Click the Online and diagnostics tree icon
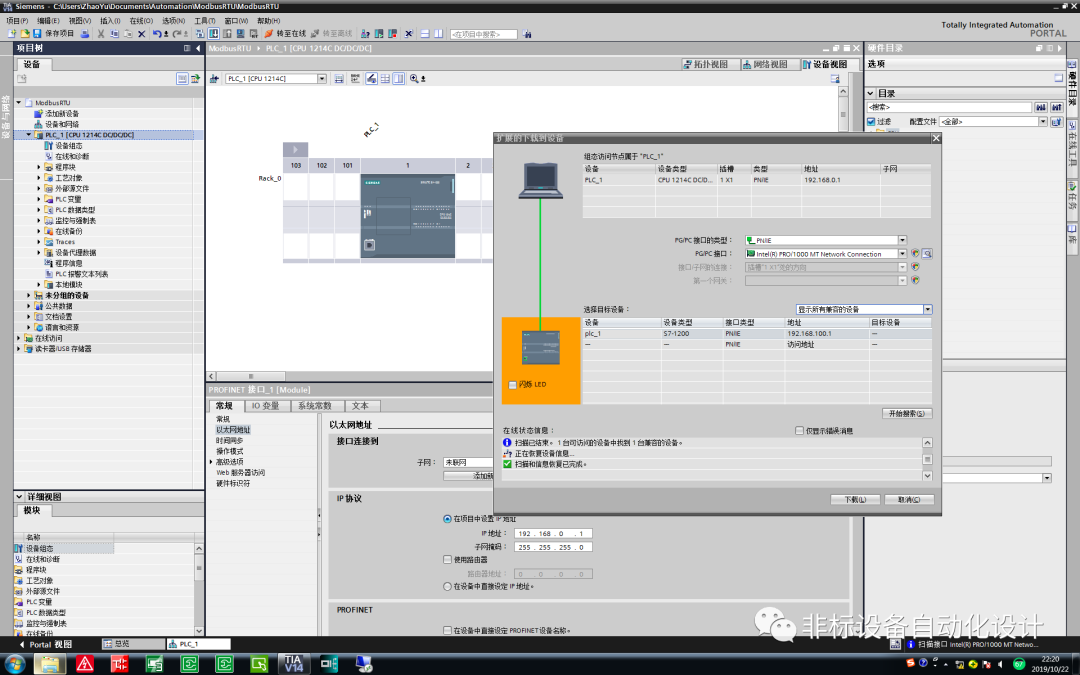The width and height of the screenshot is (1080, 675). [49, 157]
